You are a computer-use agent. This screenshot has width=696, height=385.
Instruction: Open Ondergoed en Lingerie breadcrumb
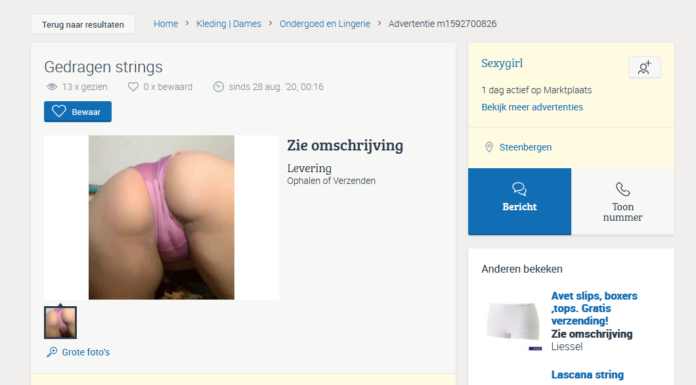tap(324, 24)
